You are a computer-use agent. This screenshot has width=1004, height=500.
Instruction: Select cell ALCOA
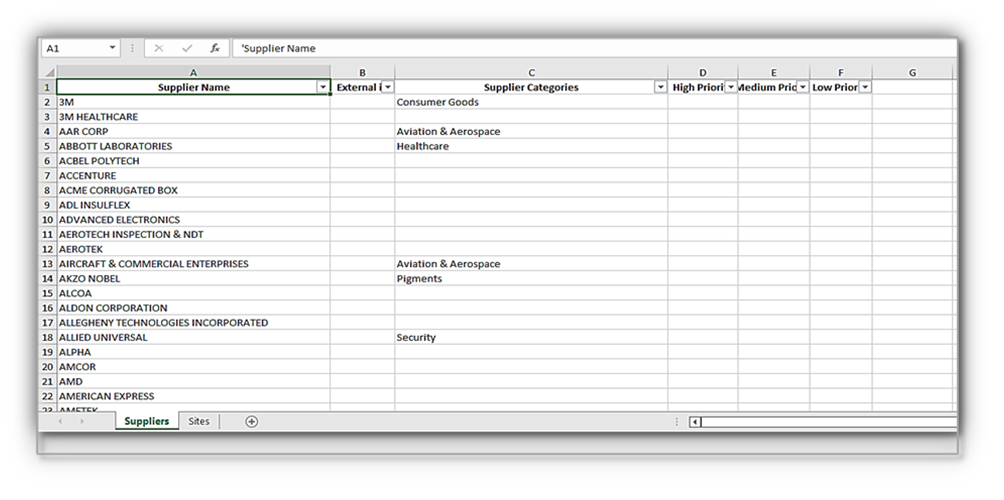pos(193,293)
